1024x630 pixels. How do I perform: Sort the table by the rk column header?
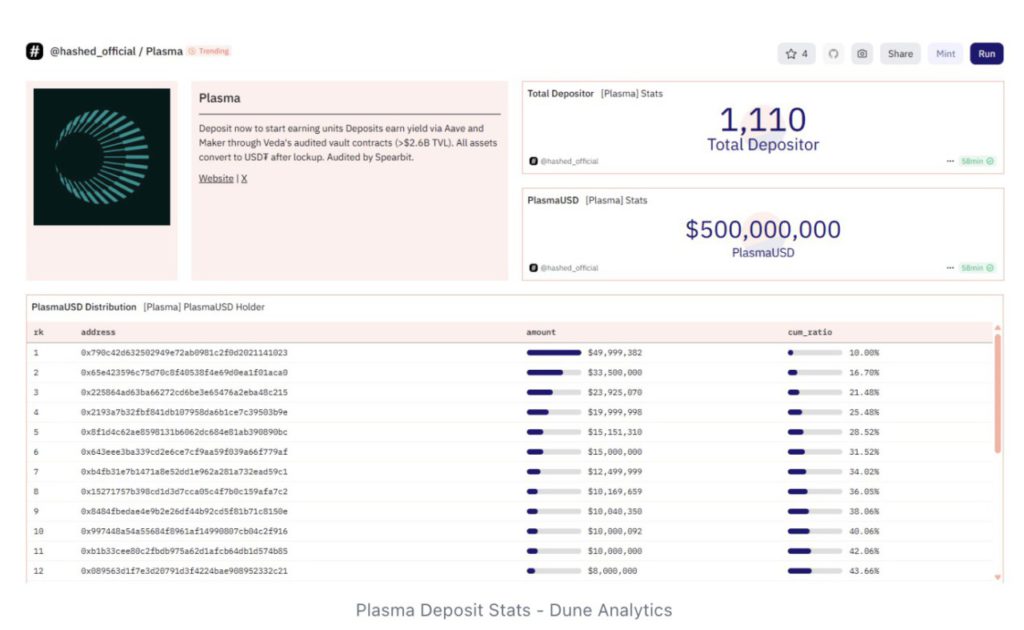pyautogui.click(x=39, y=332)
